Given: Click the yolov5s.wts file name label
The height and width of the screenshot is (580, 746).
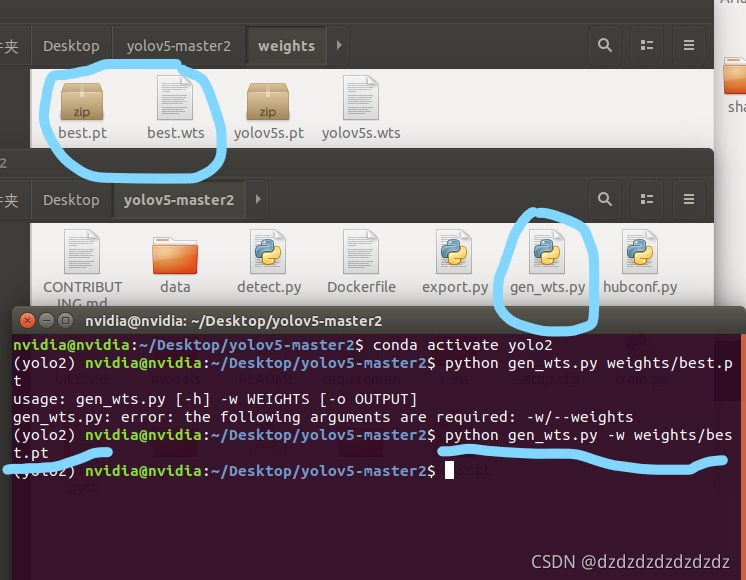Looking at the screenshot, I should point(361,133).
